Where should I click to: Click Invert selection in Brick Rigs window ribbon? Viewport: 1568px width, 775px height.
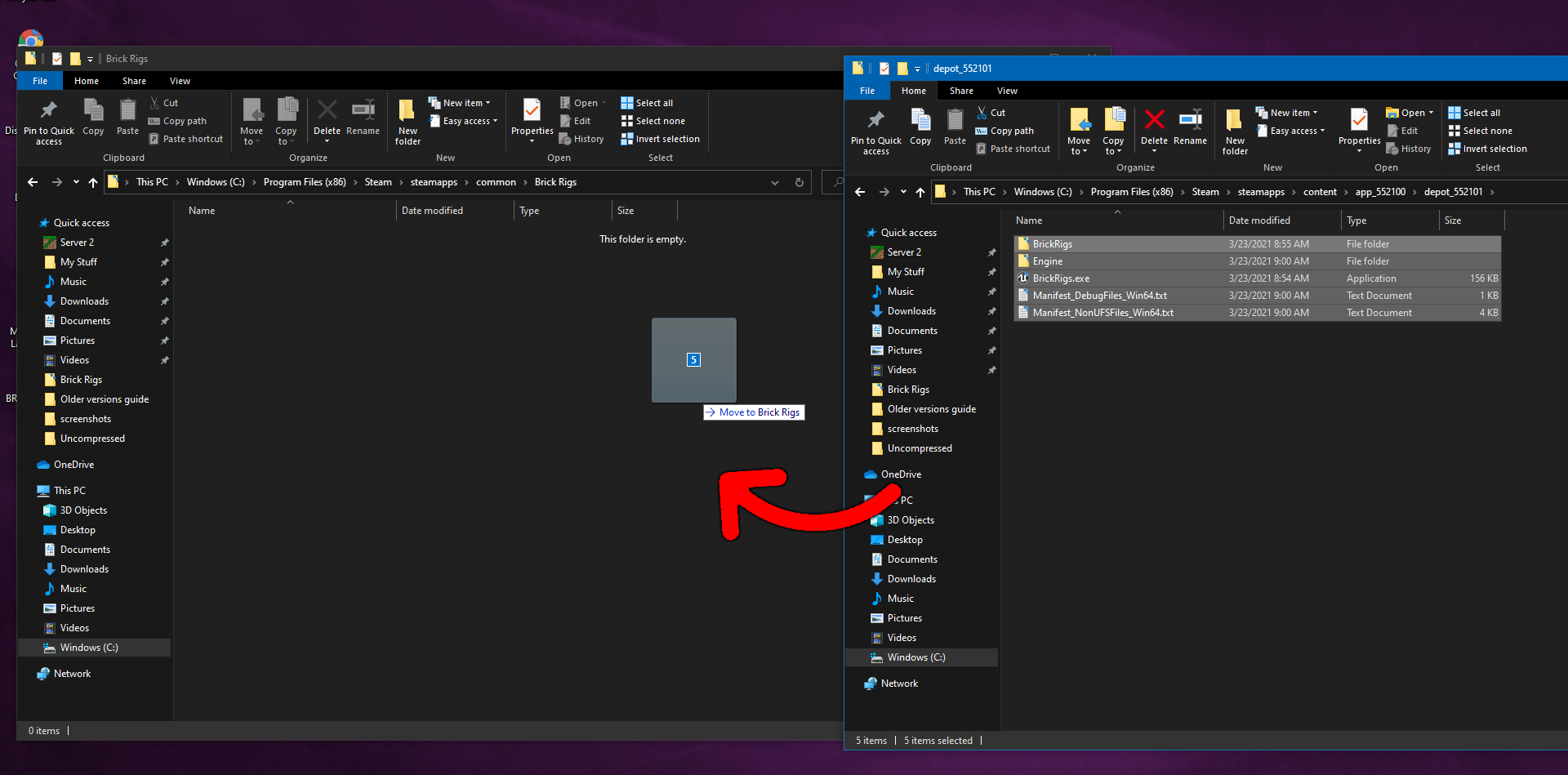pos(660,139)
